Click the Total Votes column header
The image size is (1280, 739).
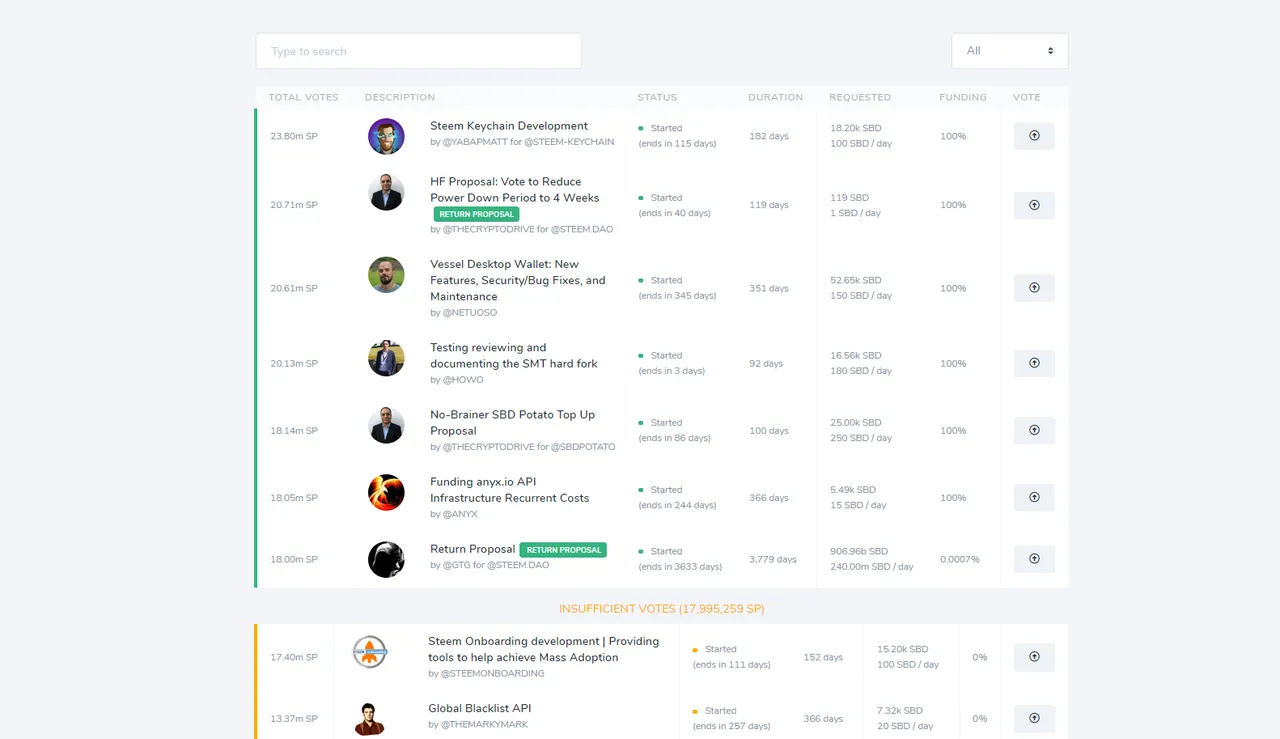coord(303,97)
